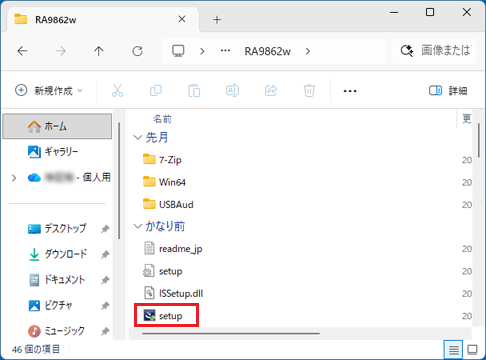Click the PC monitor icon in address bar

(178, 51)
